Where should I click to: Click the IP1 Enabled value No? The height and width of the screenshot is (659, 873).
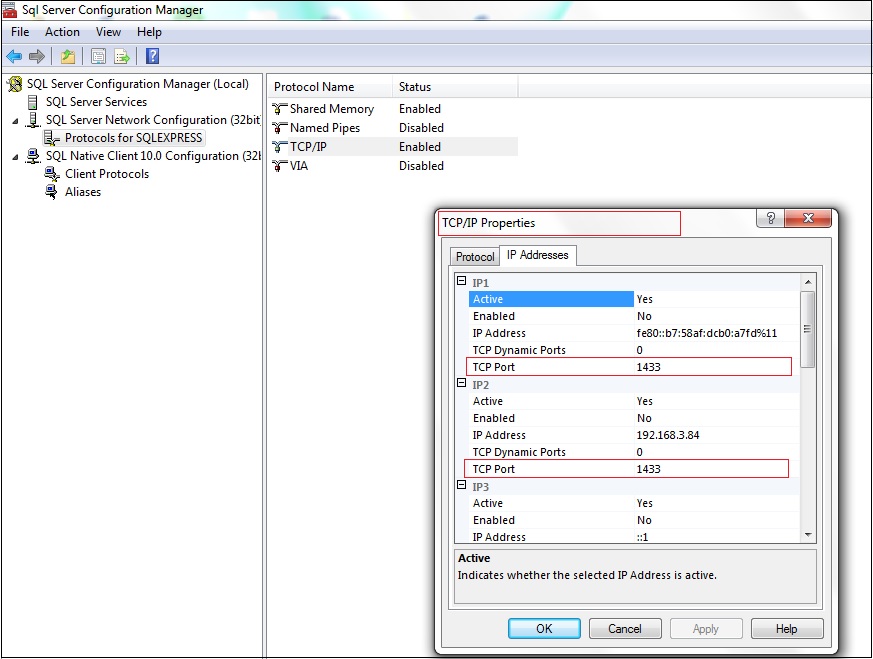tap(644, 316)
